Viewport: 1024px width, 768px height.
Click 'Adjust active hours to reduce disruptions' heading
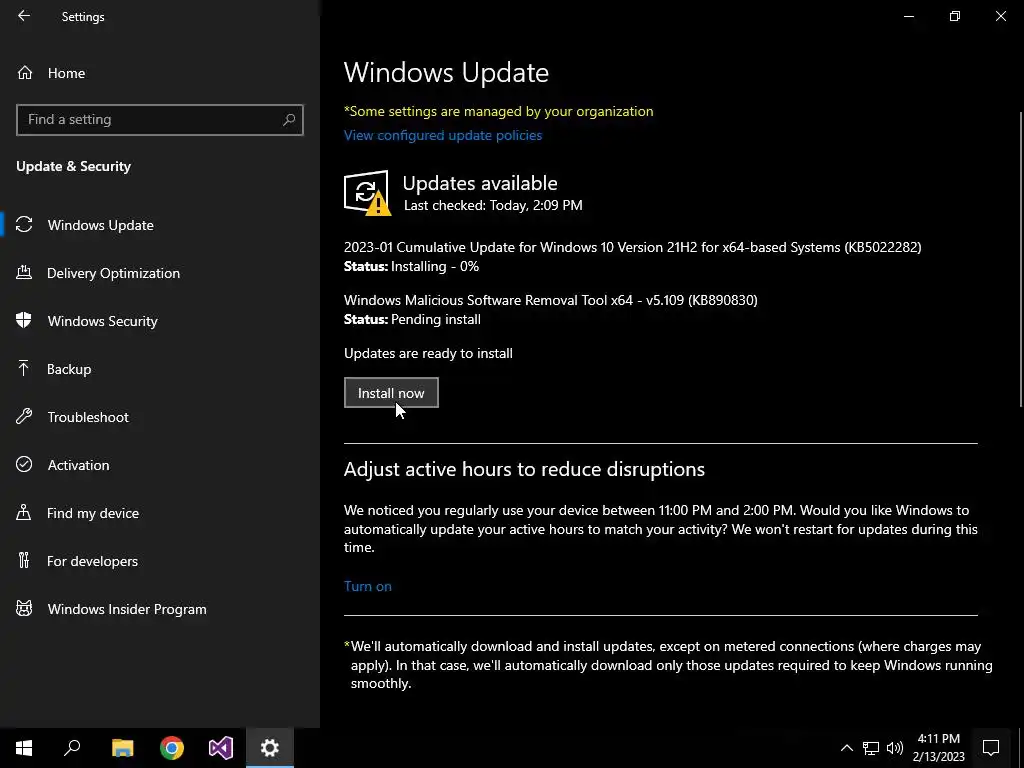524,469
